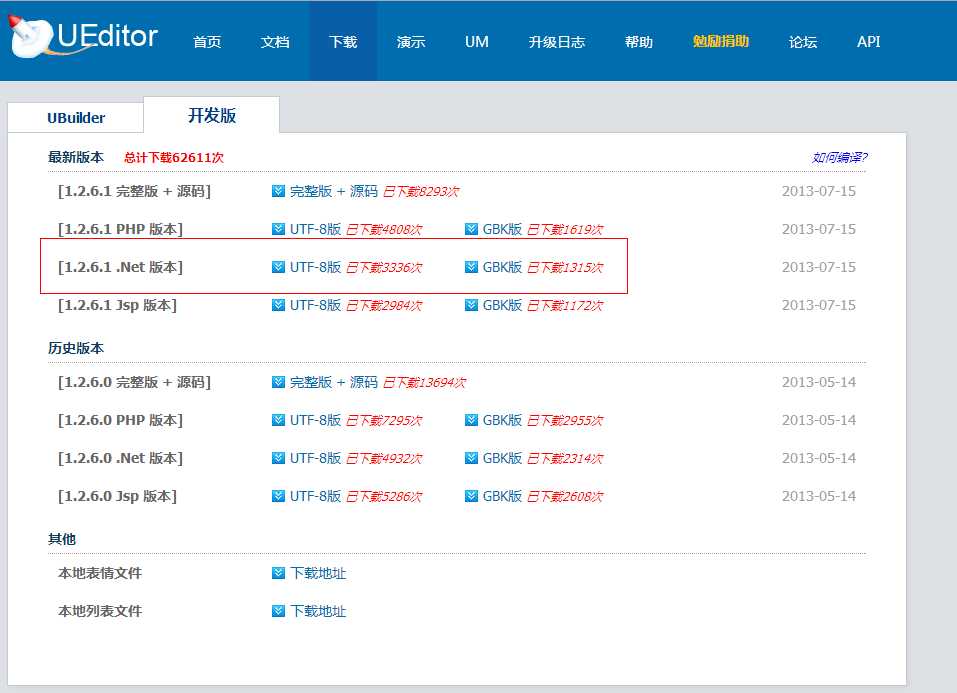This screenshot has height=693, width=957.
Task: Download UTF-8版 of 1.2.6.0 PHP 版本
Action: [x=315, y=420]
